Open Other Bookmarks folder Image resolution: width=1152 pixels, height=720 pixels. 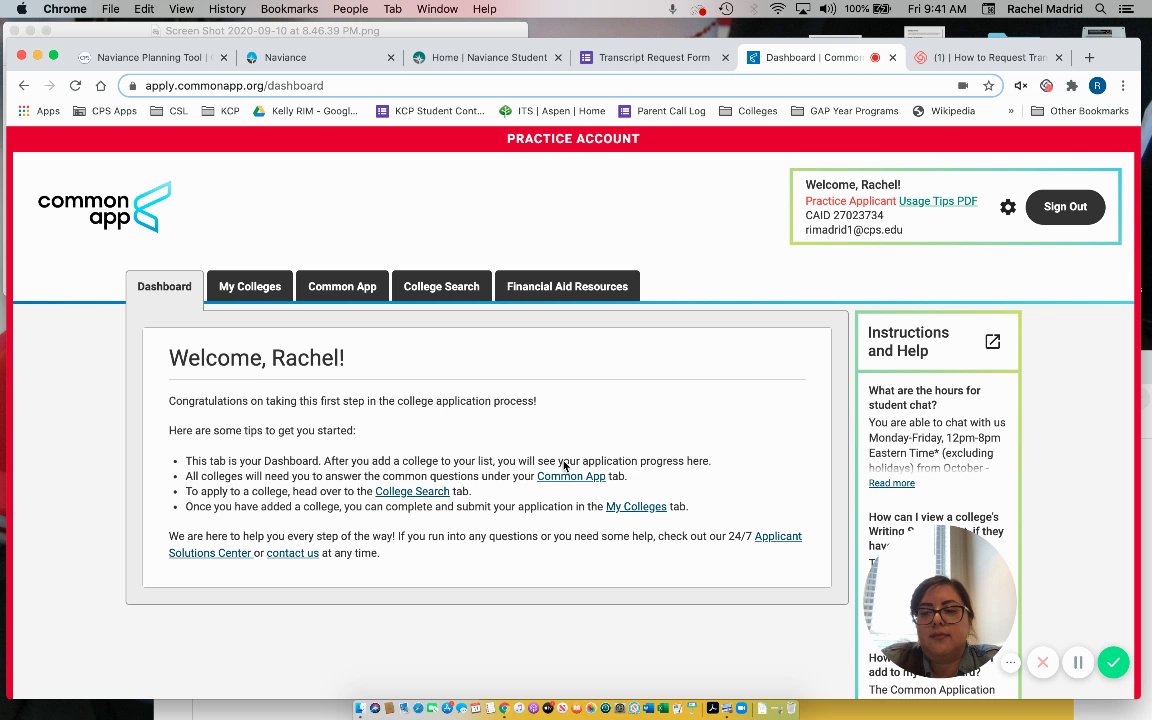1080,111
